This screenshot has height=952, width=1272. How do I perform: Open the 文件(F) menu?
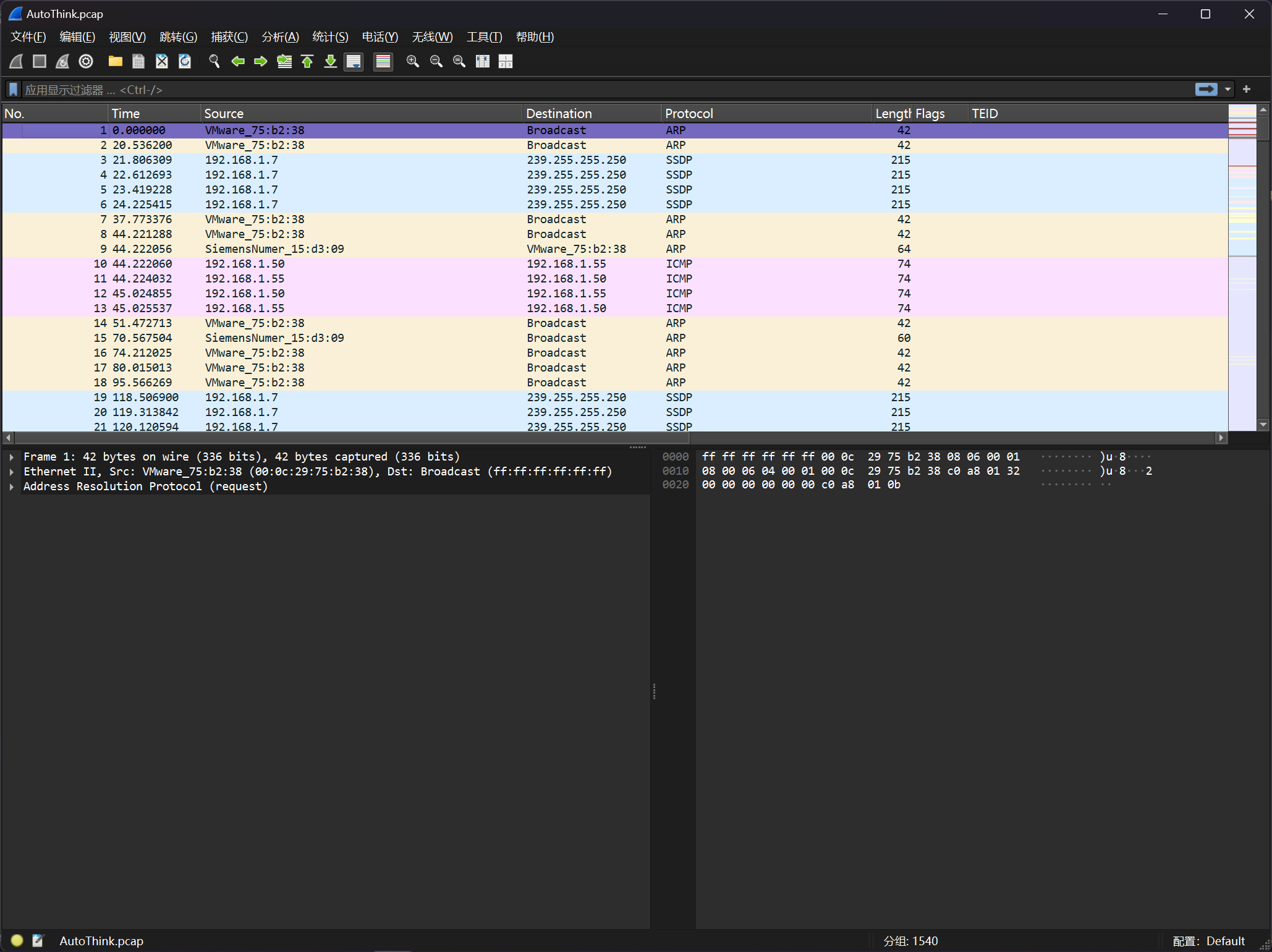pyautogui.click(x=28, y=37)
